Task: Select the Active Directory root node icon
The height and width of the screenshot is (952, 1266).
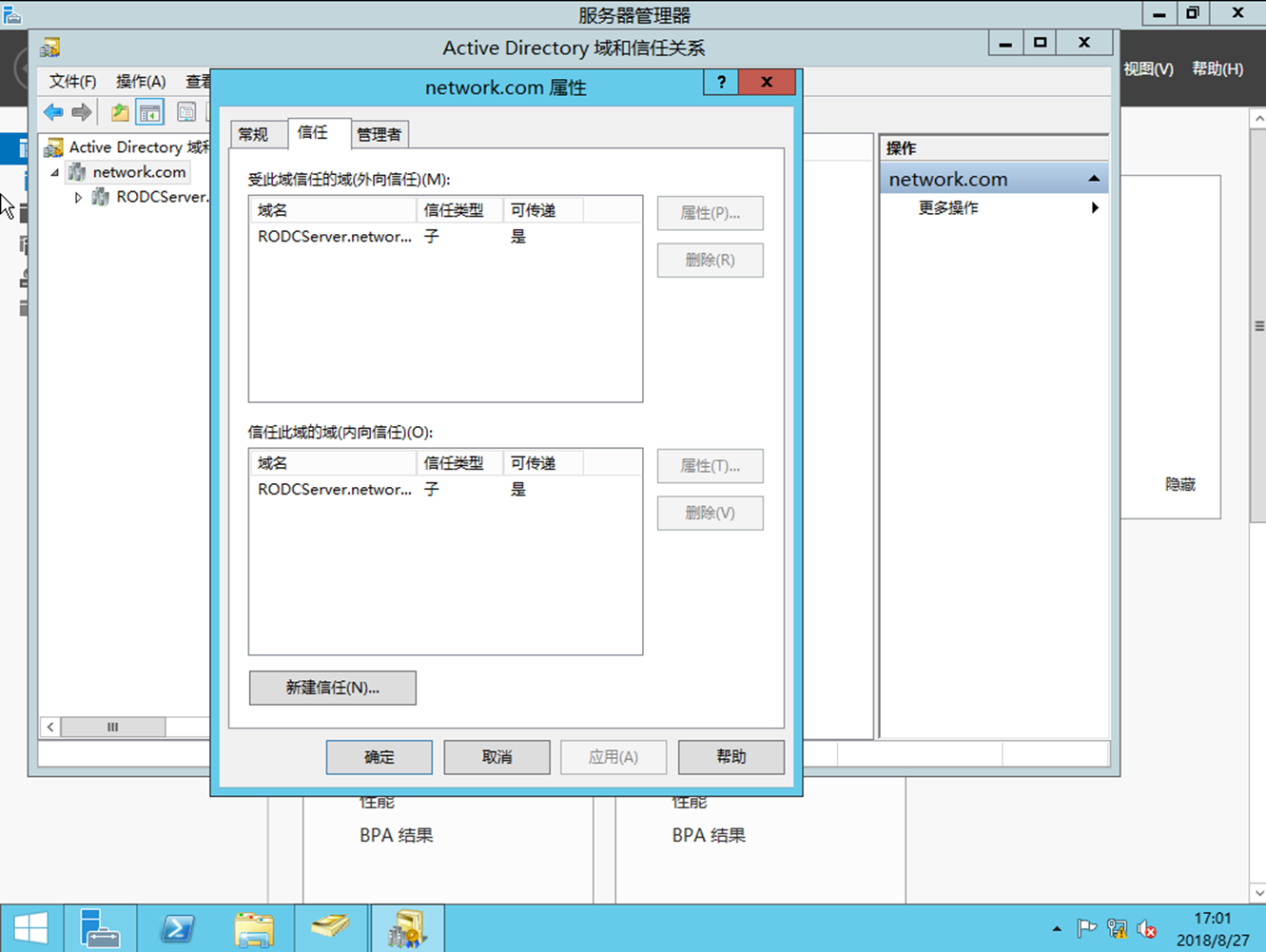Action: coord(54,147)
